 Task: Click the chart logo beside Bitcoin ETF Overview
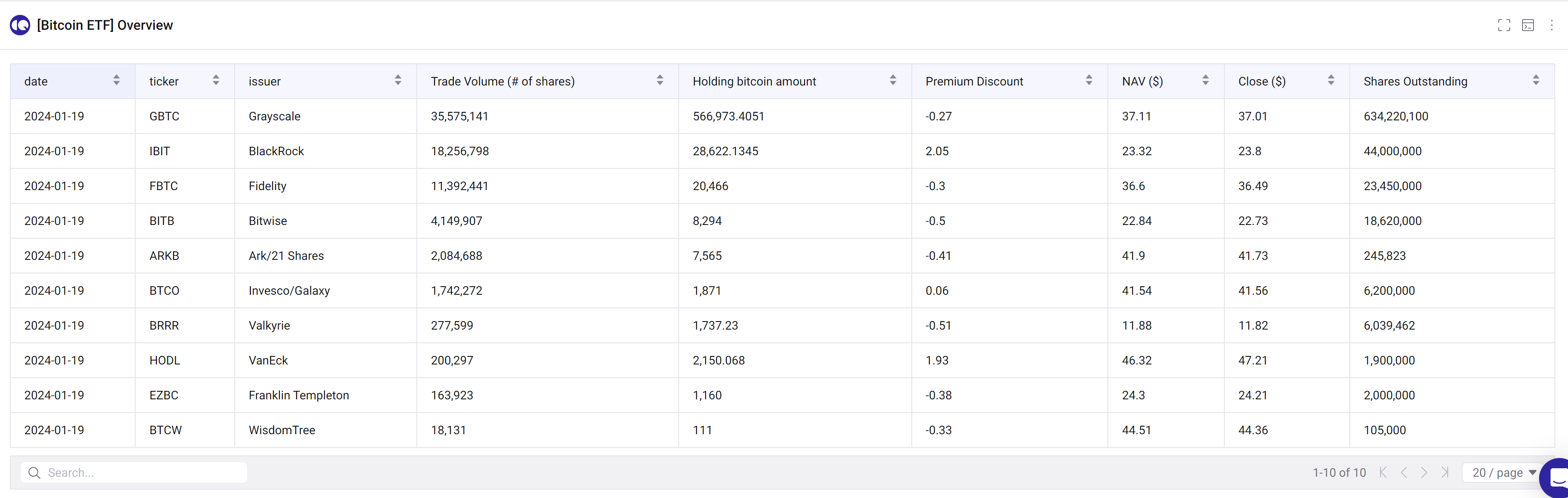(20, 25)
